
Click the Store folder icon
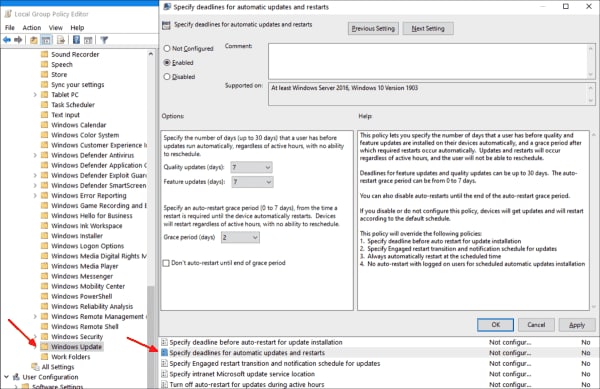coord(44,74)
